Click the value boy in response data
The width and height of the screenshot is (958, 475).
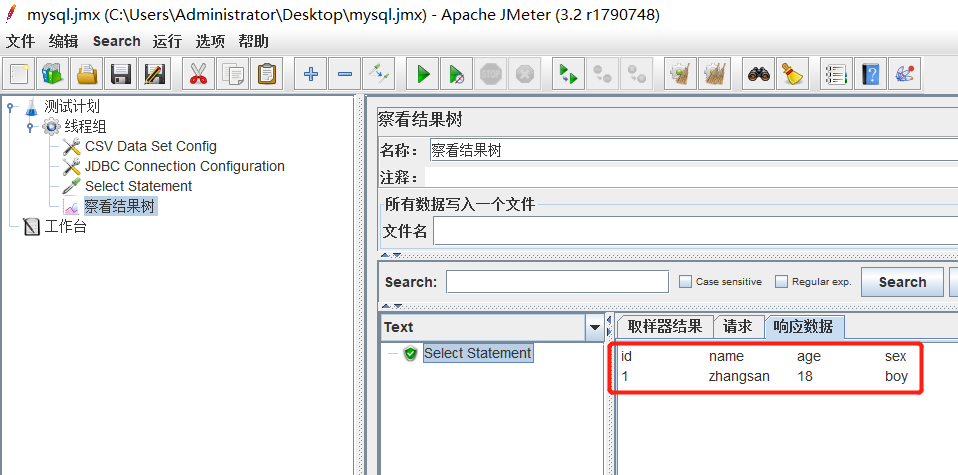click(896, 377)
